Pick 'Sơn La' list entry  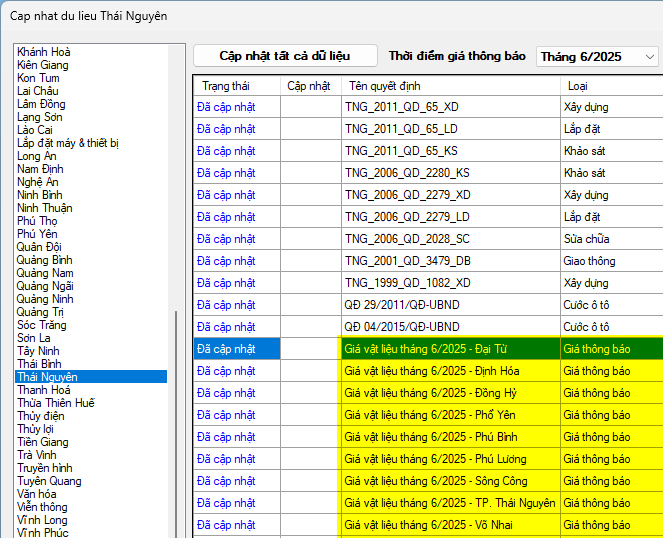tap(33, 338)
